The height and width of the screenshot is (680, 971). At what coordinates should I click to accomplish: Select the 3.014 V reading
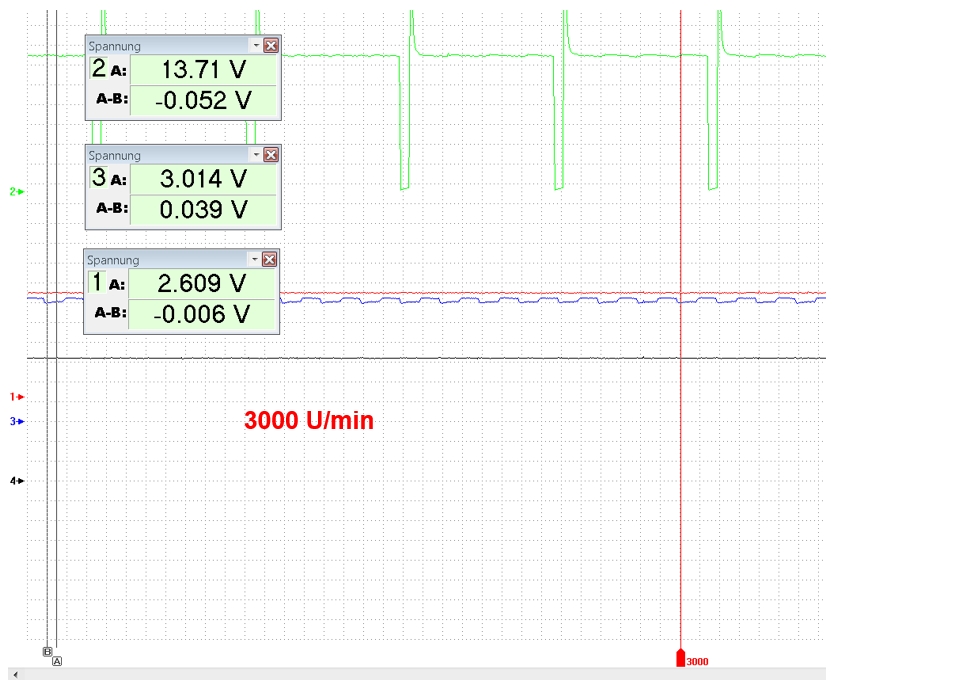[x=204, y=179]
